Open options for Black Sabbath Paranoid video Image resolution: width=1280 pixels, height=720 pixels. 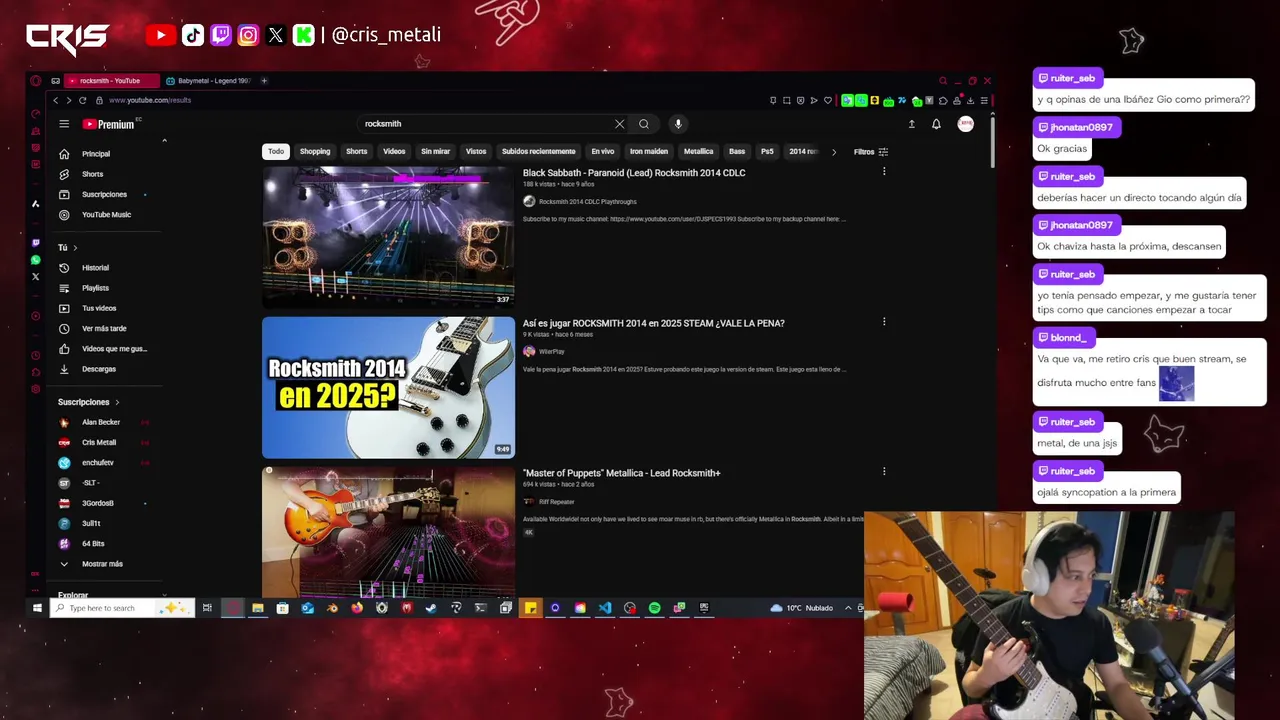884,172
